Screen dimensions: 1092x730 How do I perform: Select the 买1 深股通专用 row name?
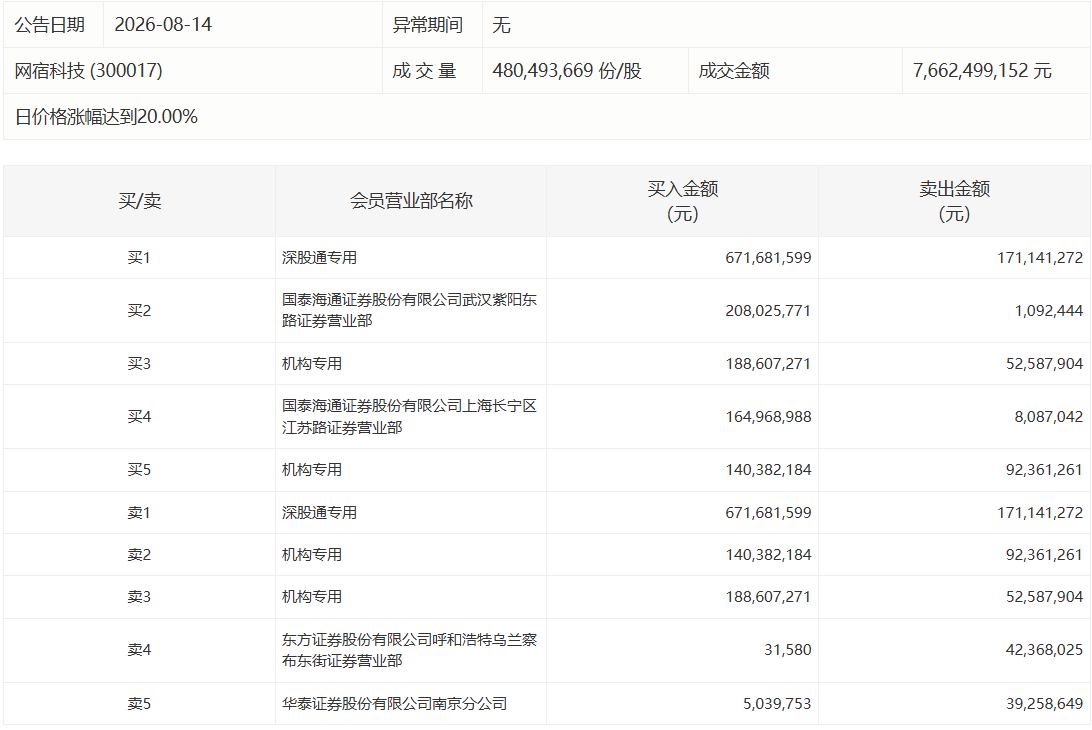tap(319, 258)
